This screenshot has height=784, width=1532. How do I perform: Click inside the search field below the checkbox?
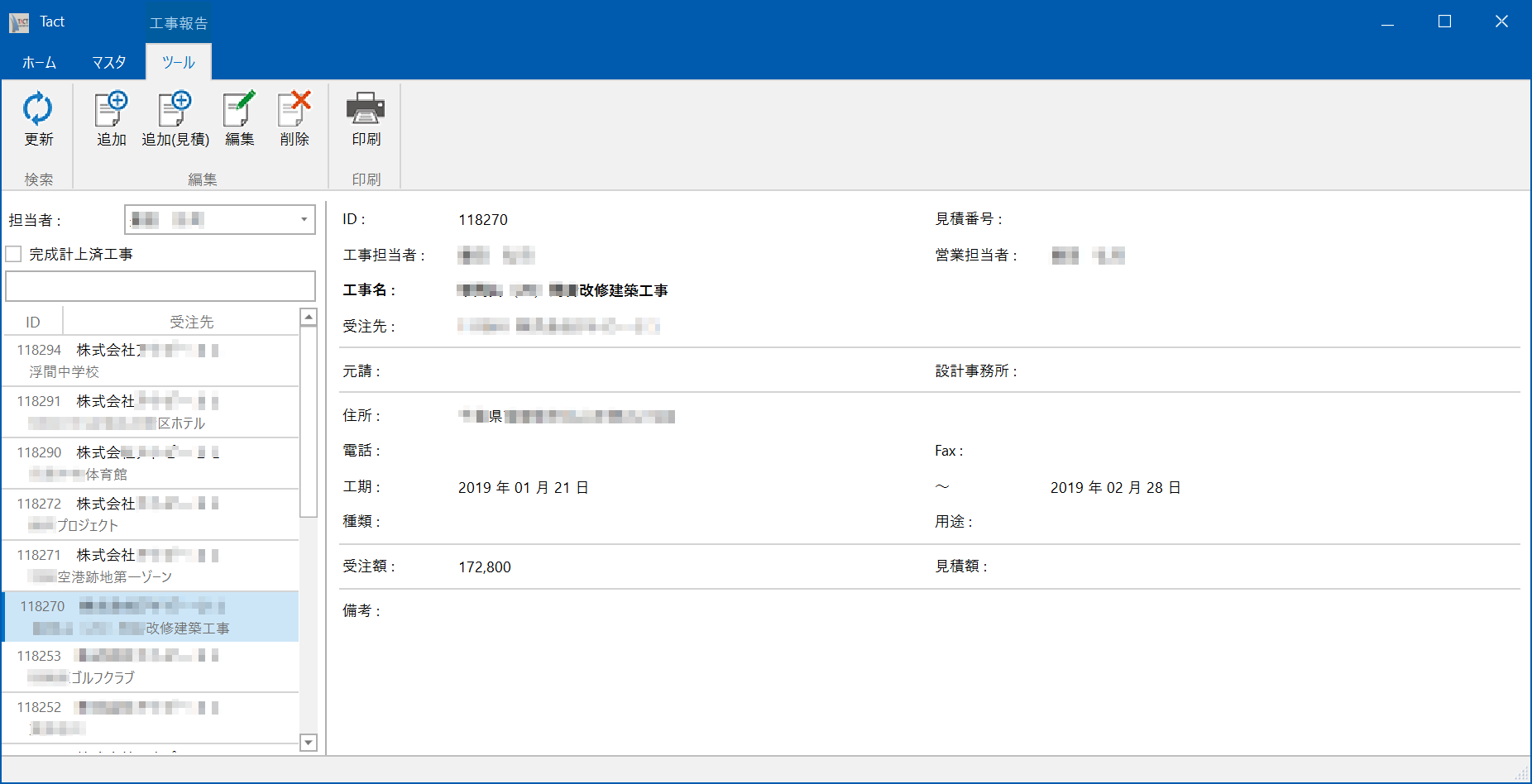pos(160,285)
